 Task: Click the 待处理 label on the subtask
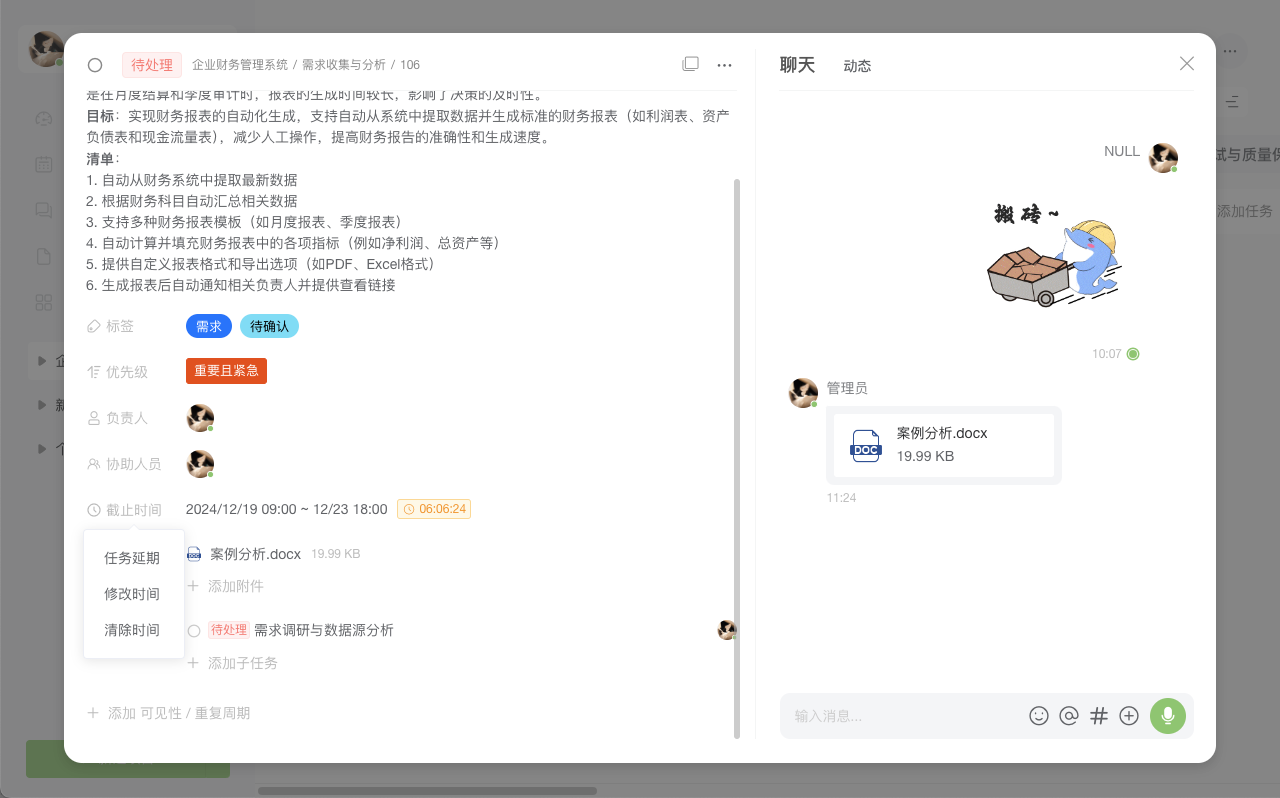tap(228, 630)
